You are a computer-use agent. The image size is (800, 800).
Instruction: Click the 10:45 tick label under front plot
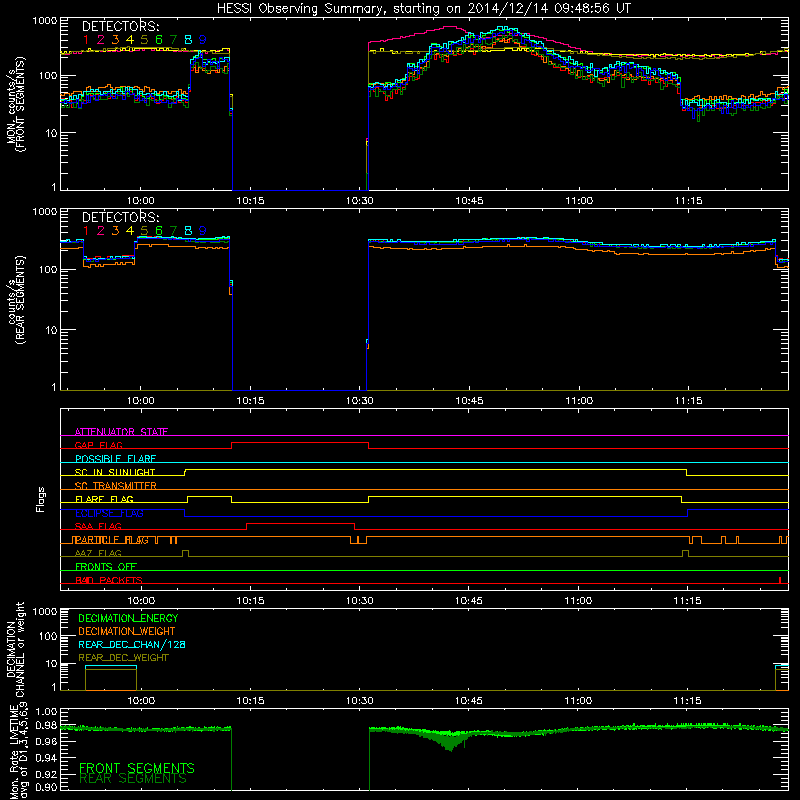469,201
